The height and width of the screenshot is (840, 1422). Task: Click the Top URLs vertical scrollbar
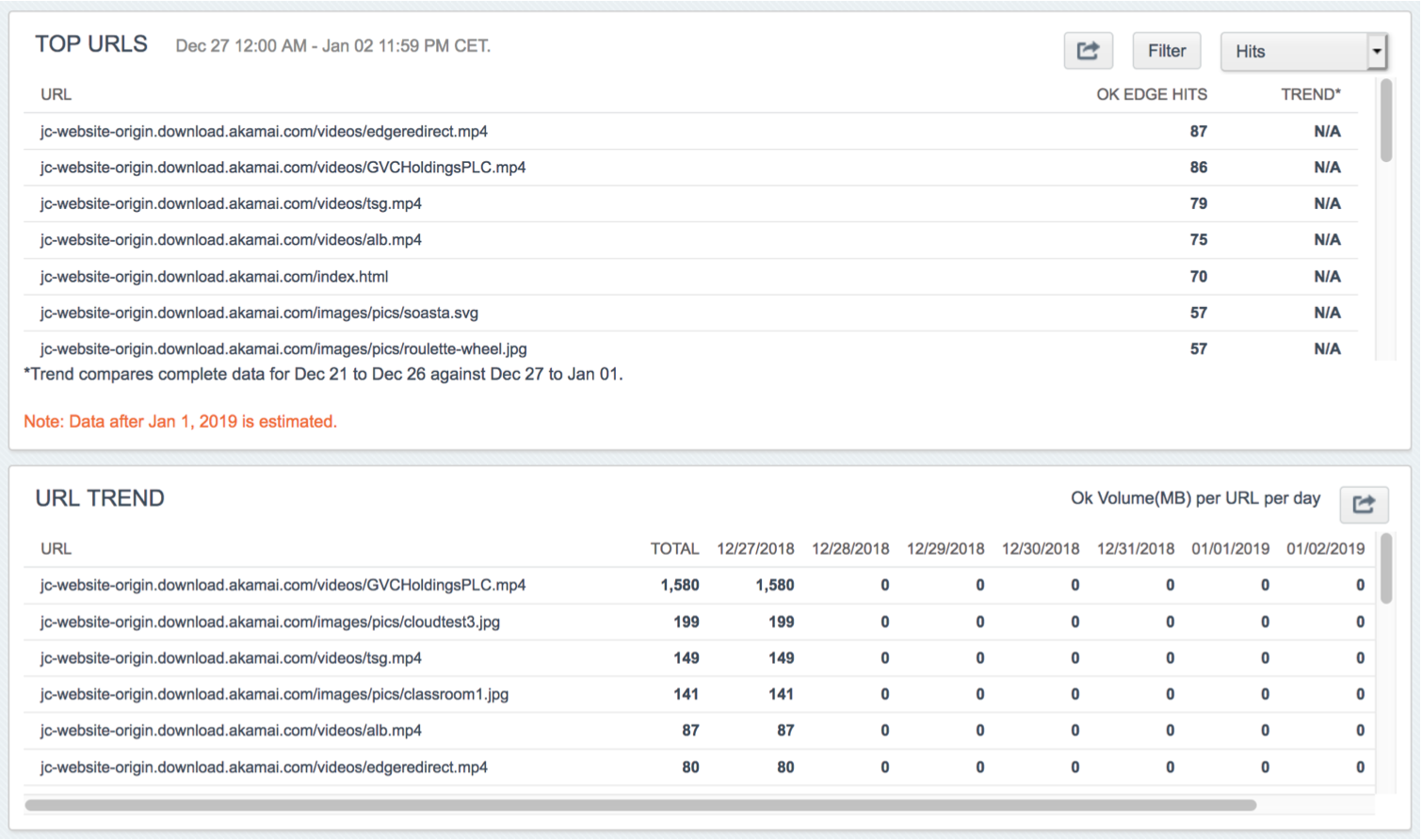1385,121
